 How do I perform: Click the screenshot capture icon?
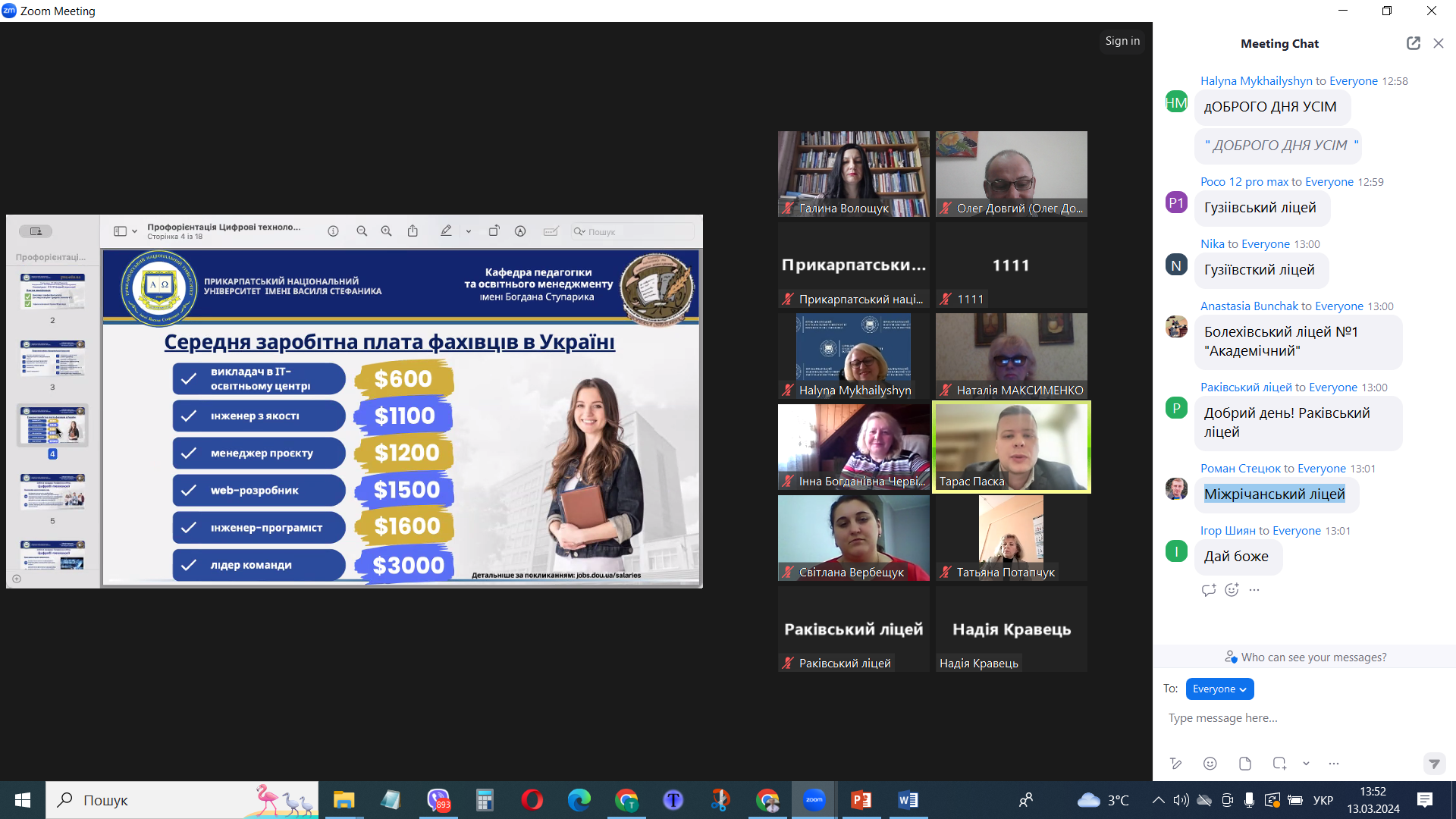pos(1279,764)
